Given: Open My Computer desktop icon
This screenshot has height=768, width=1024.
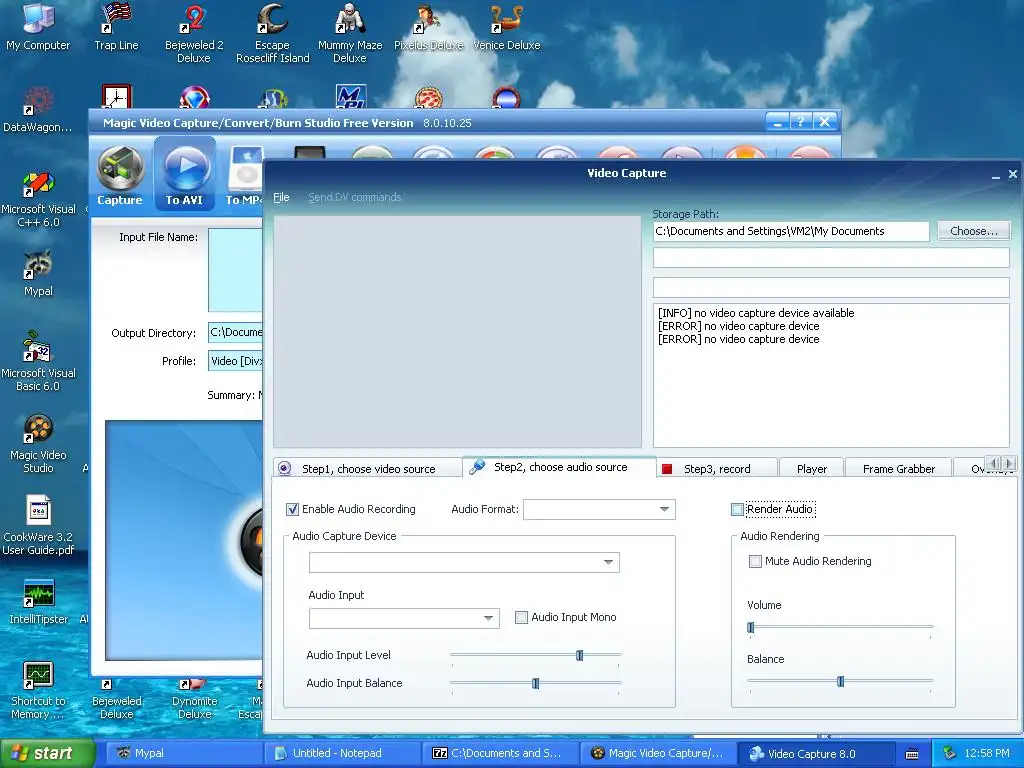Looking at the screenshot, I should (x=37, y=26).
